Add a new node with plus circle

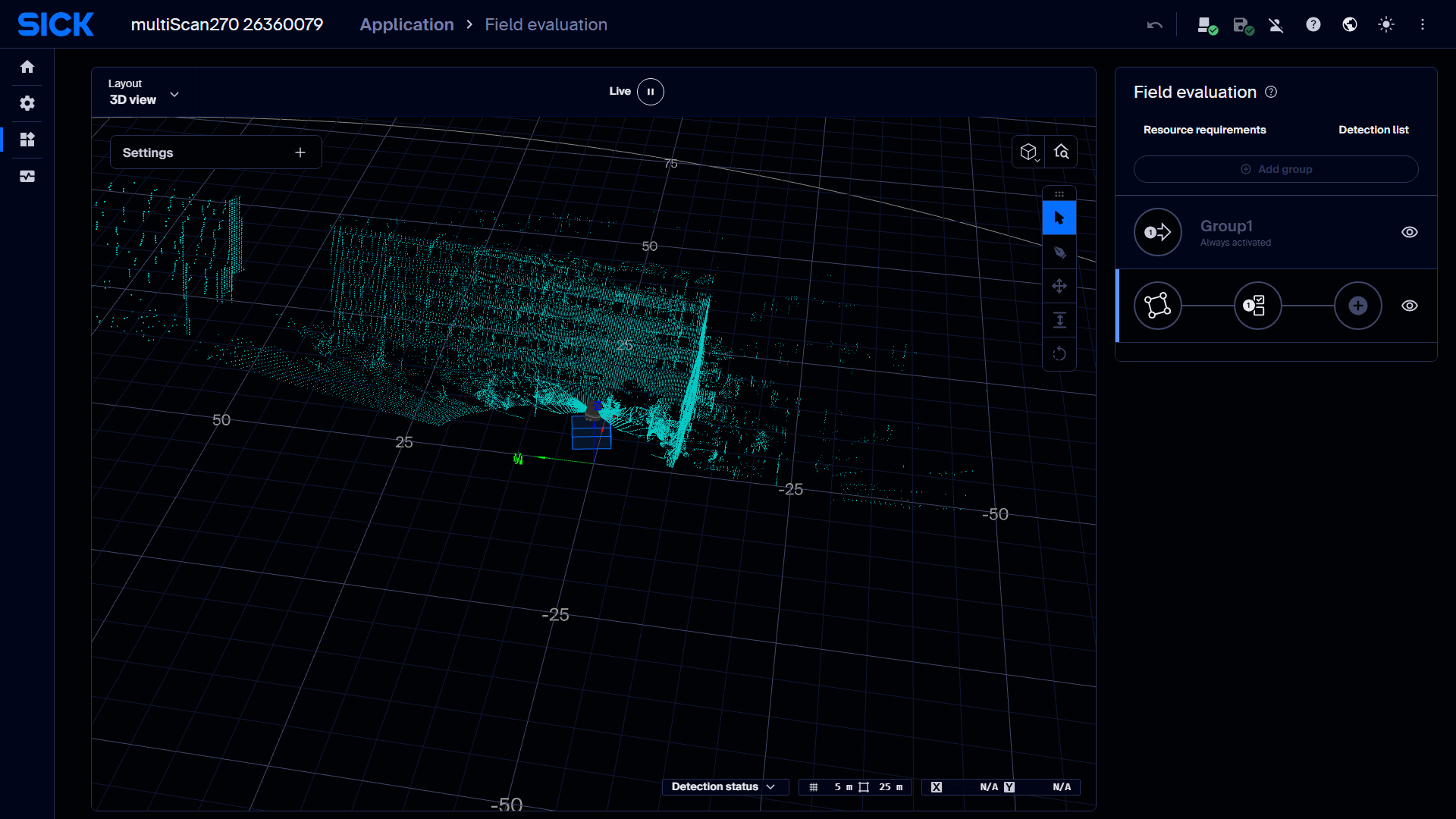1357,306
